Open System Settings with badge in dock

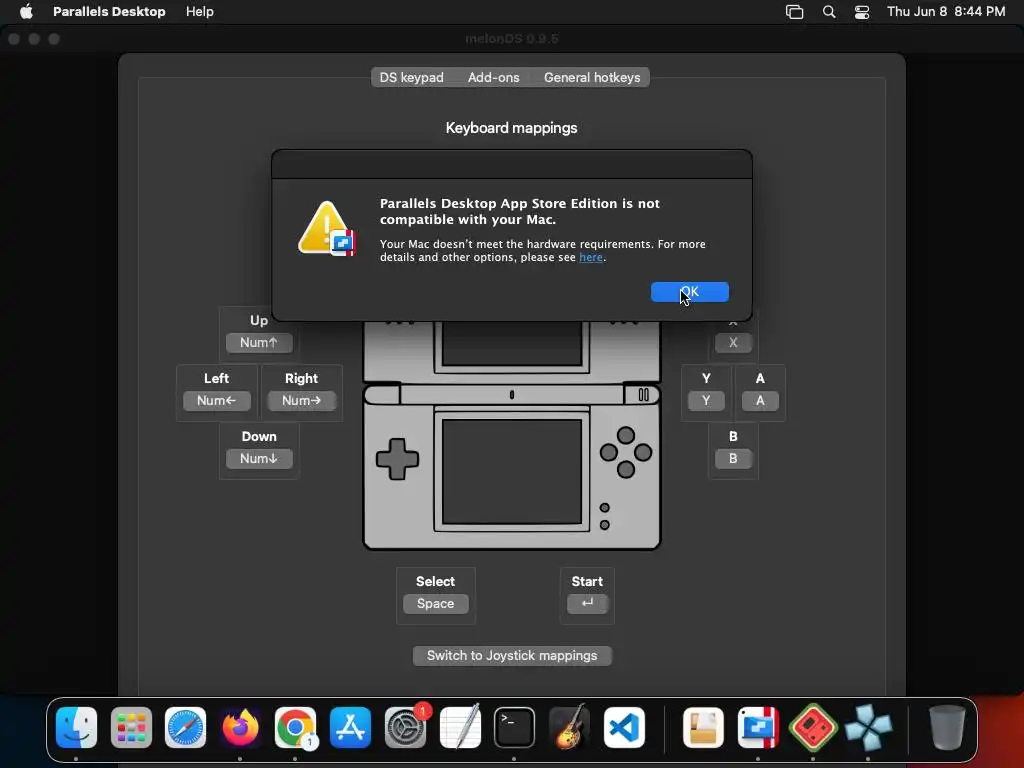(x=405, y=728)
